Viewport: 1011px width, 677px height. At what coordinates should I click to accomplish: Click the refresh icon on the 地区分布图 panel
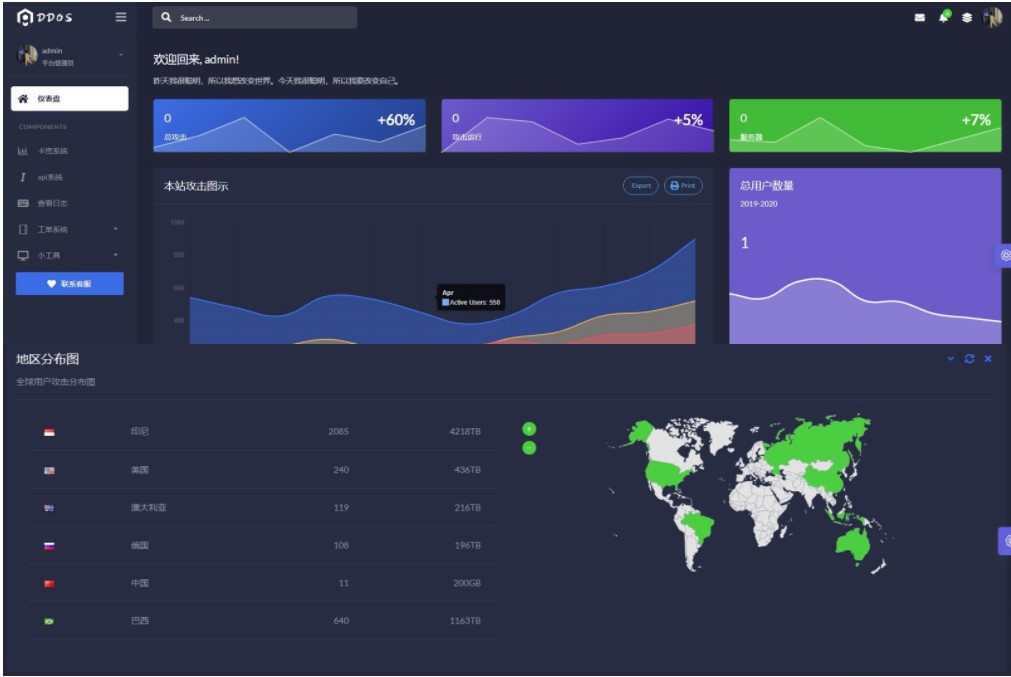click(x=969, y=359)
